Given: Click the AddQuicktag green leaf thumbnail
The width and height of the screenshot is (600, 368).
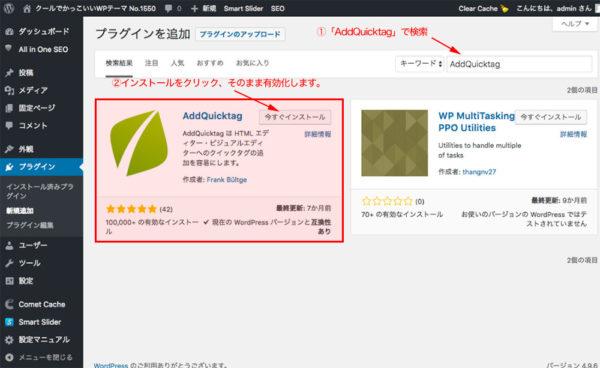Looking at the screenshot, I should click(x=139, y=143).
